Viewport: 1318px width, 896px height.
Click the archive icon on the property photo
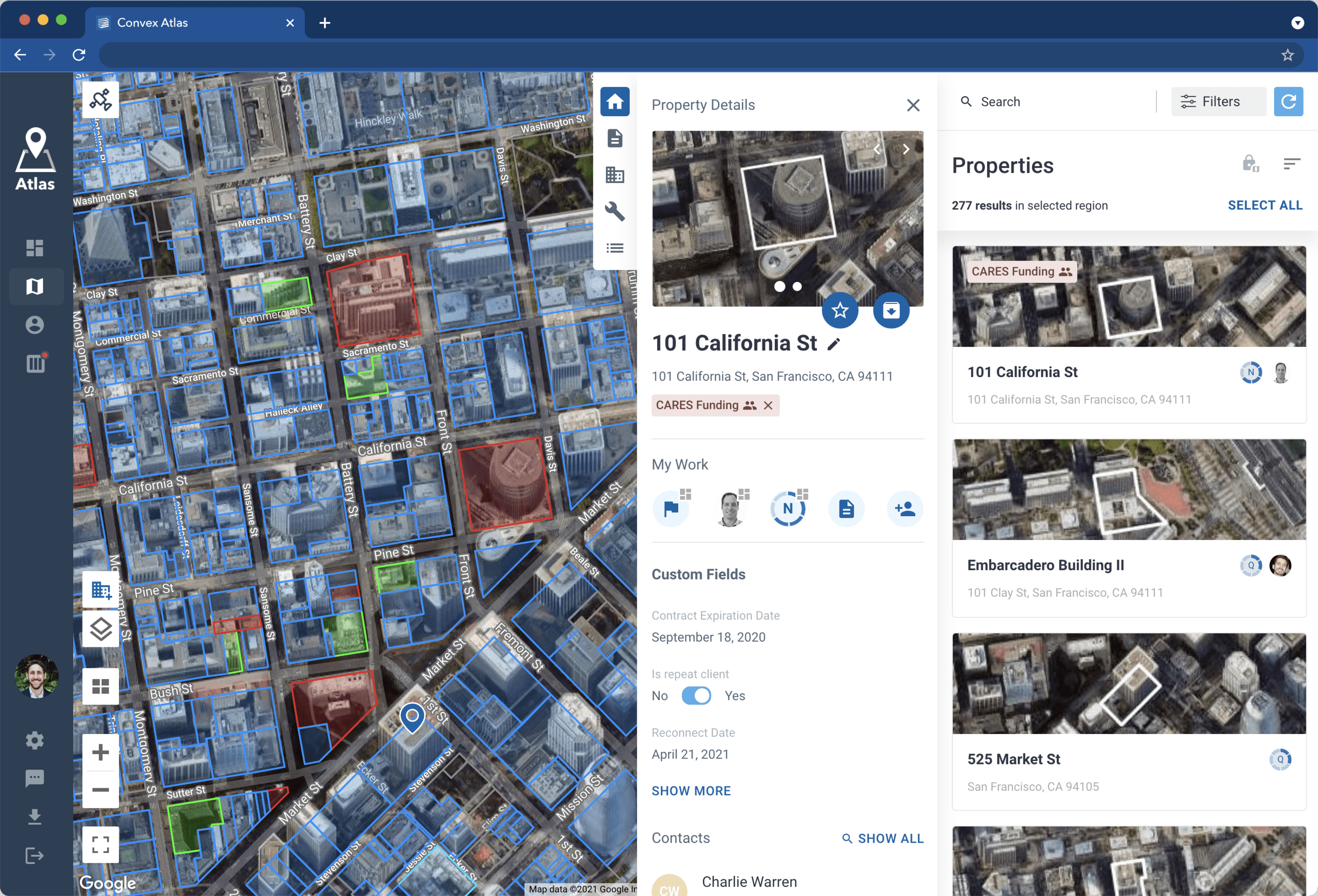coord(890,310)
